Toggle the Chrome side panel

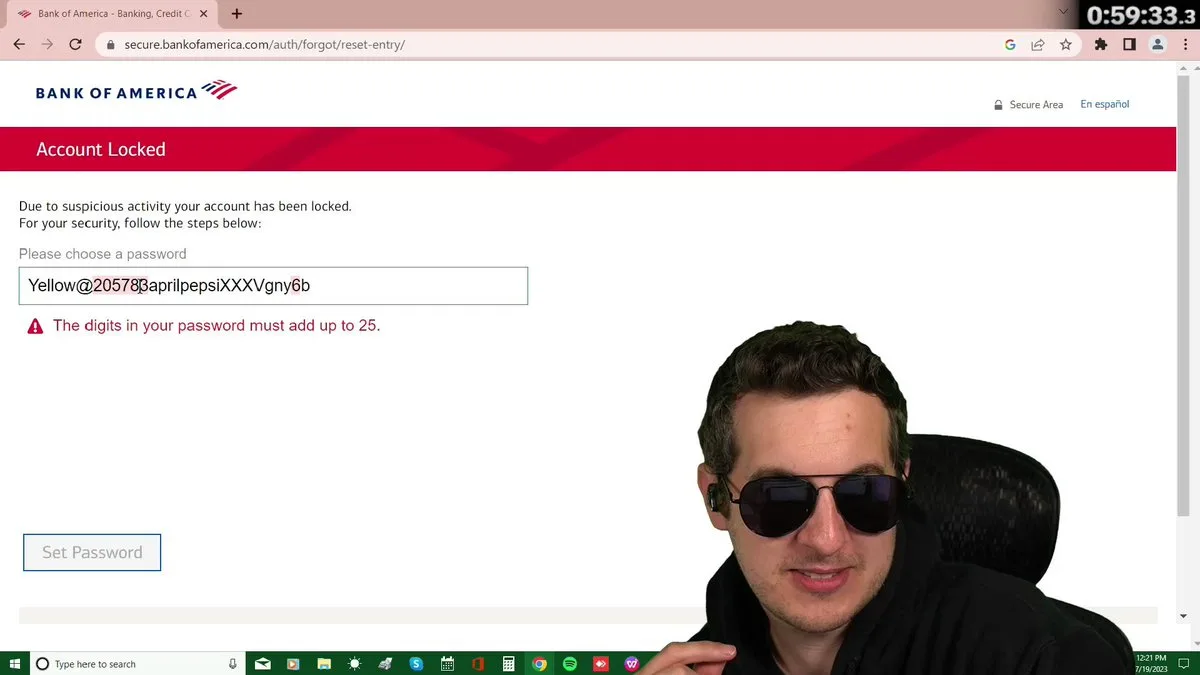1129,45
